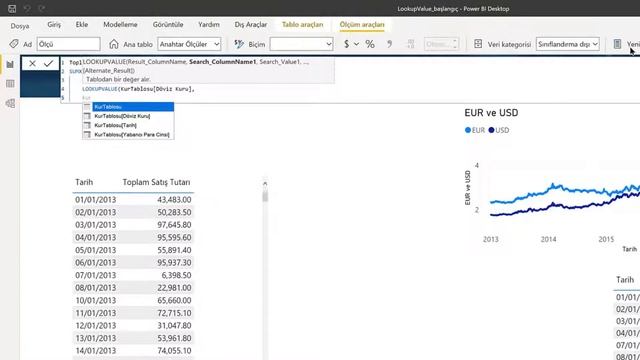Select the Tablo araçları tab
Screen dimensions: 640x360
coord(302,24)
